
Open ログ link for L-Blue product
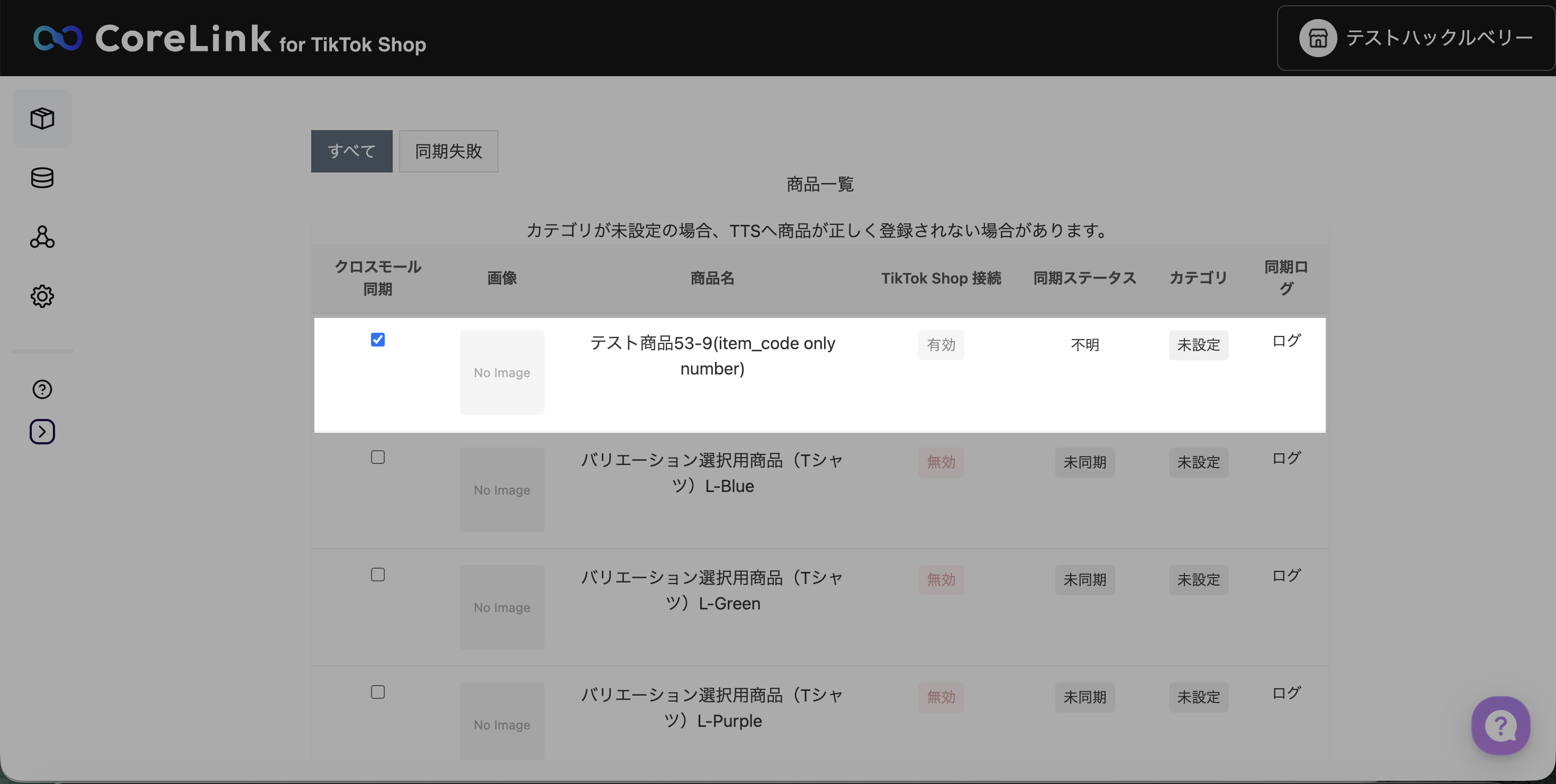tap(1286, 458)
